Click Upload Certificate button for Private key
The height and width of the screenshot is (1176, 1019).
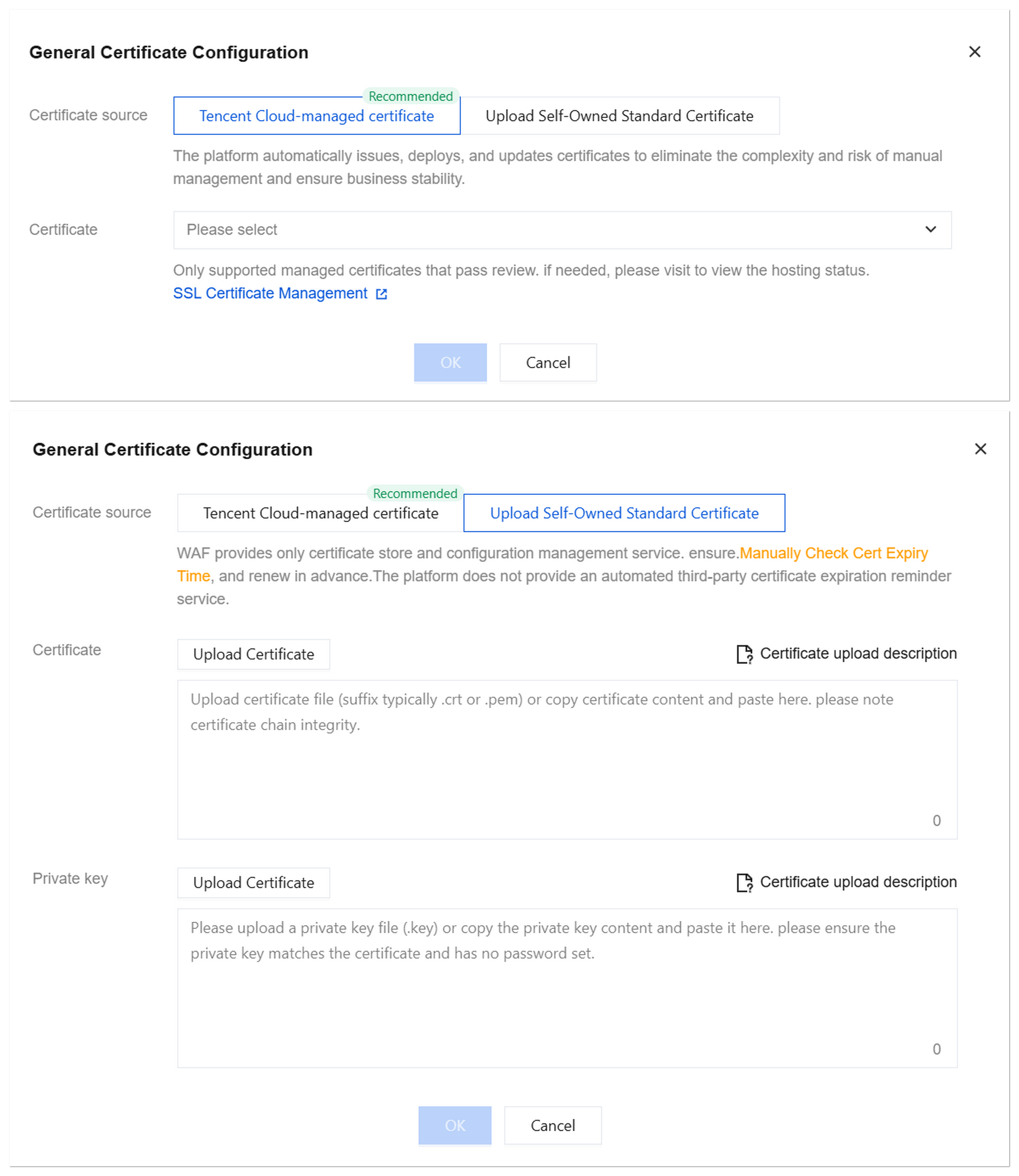click(x=254, y=883)
